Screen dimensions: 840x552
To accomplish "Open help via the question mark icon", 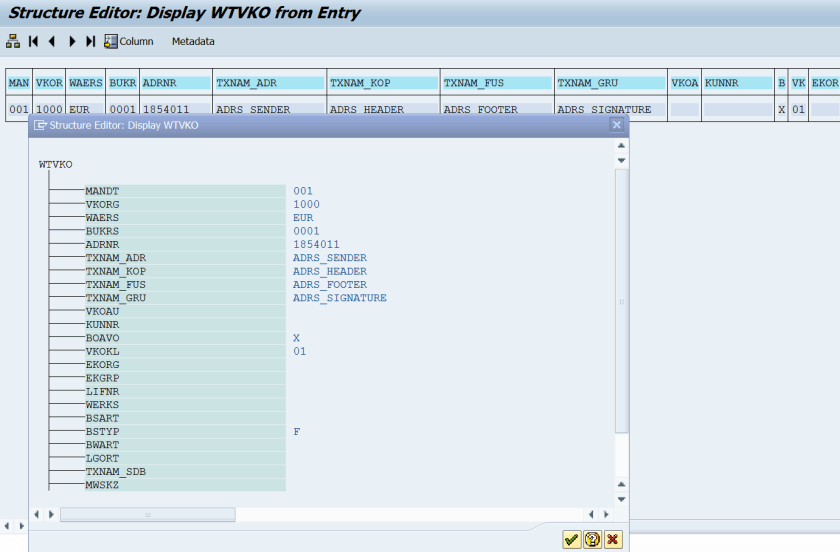I will point(592,540).
